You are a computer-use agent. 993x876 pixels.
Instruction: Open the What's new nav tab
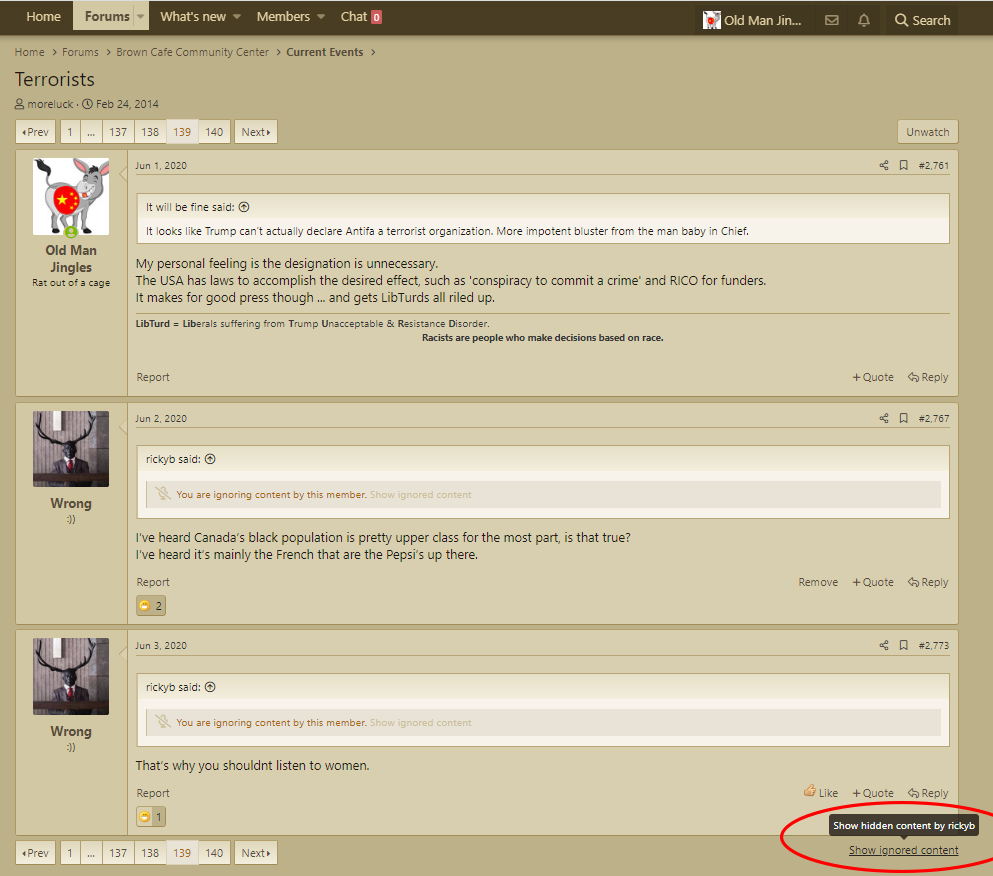pyautogui.click(x=193, y=16)
